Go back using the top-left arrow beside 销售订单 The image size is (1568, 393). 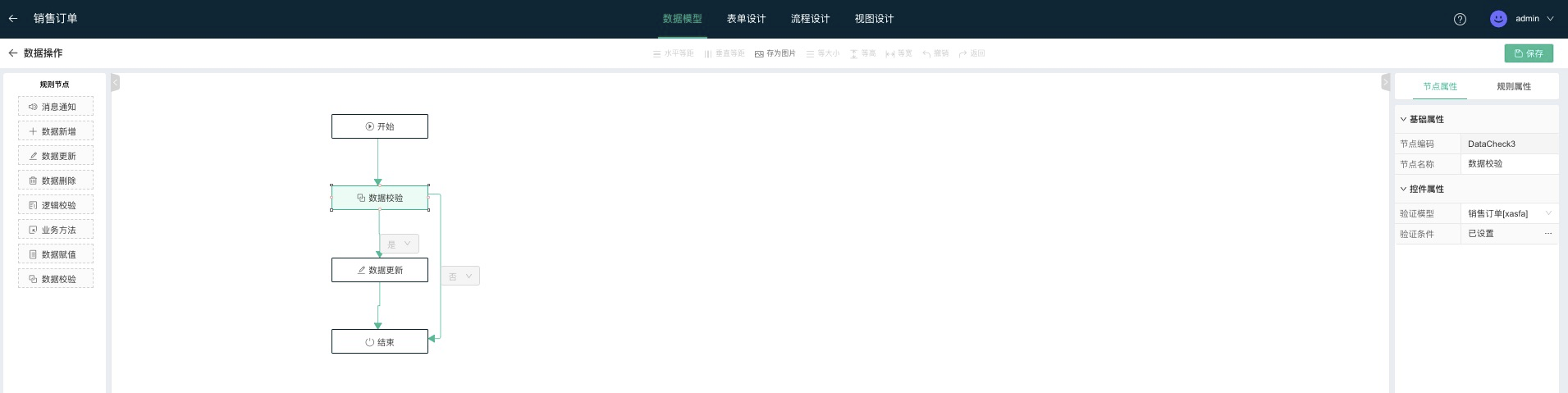[13, 18]
